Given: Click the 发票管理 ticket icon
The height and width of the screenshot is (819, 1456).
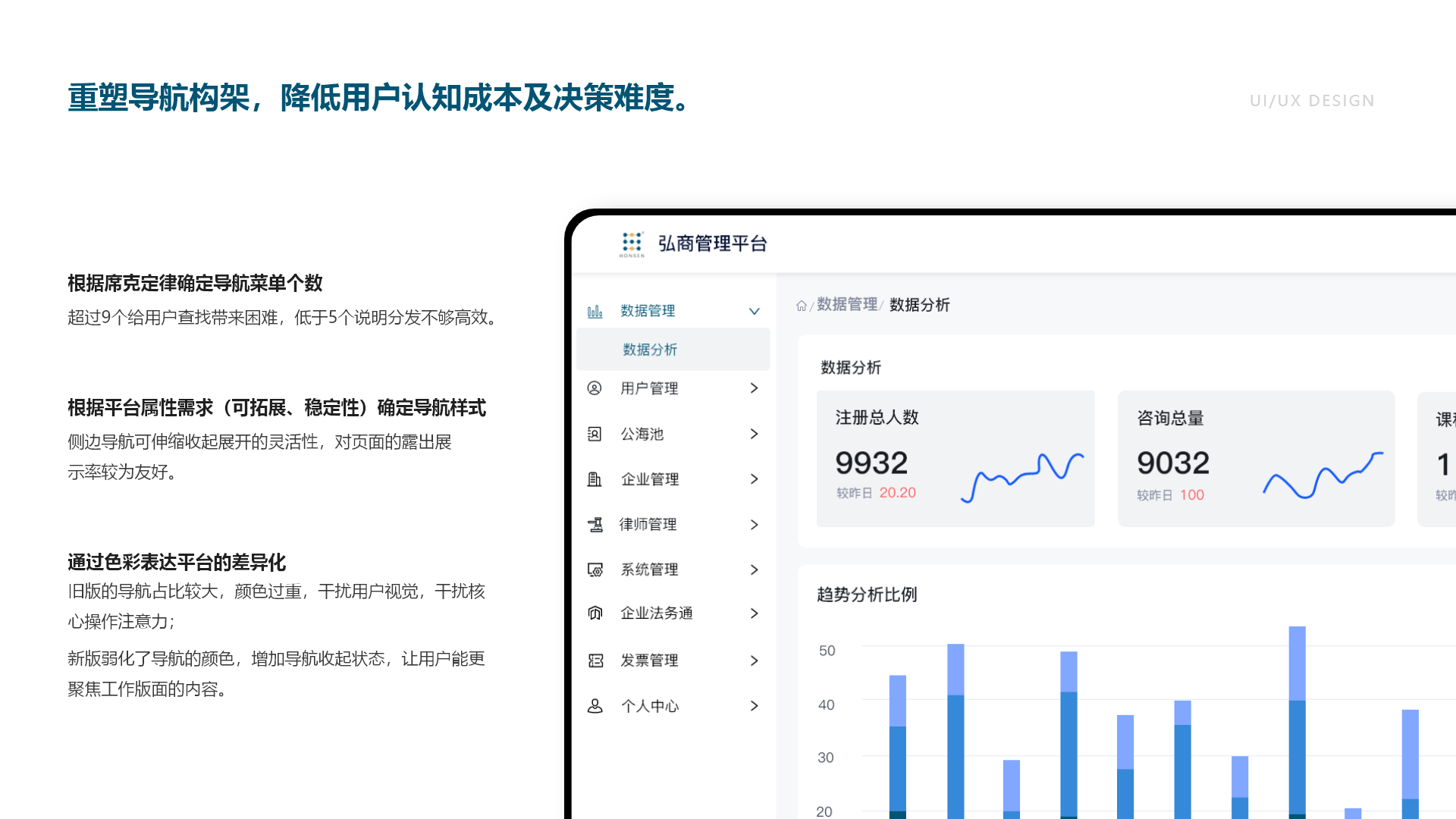Looking at the screenshot, I should tap(595, 661).
